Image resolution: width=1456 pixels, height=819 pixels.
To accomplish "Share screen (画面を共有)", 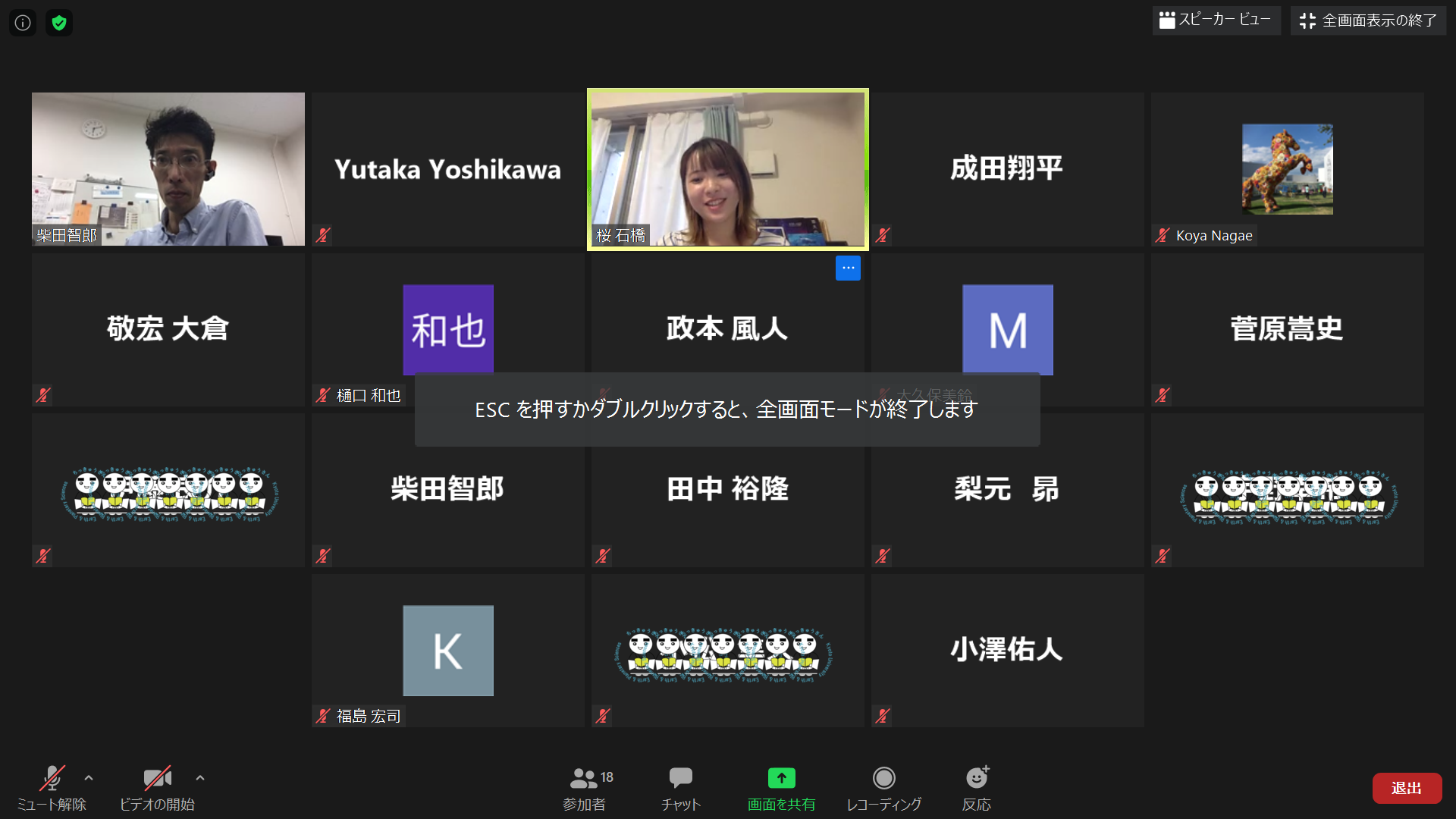I will click(781, 789).
